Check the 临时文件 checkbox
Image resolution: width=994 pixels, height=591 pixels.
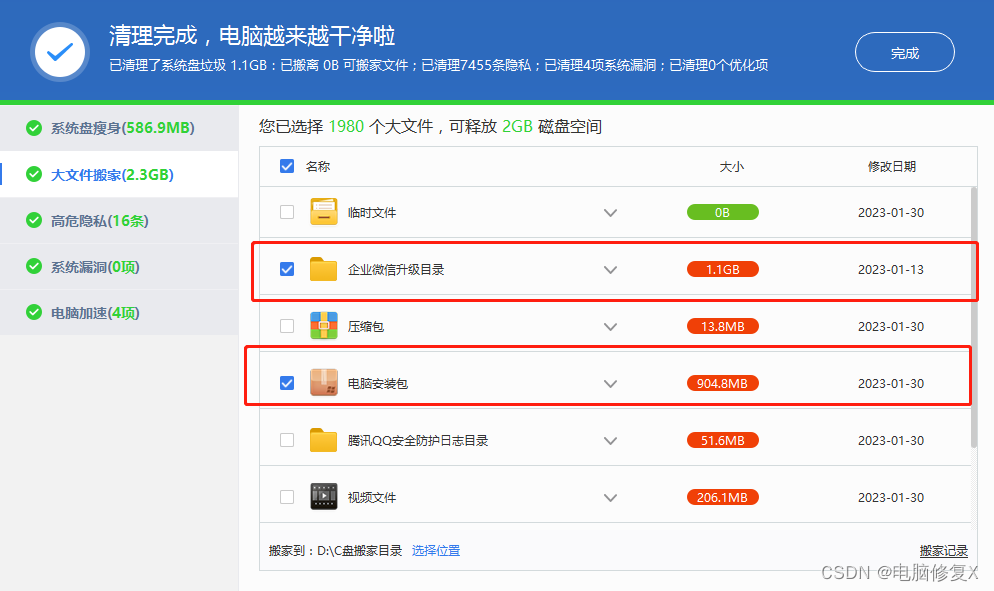point(287,212)
